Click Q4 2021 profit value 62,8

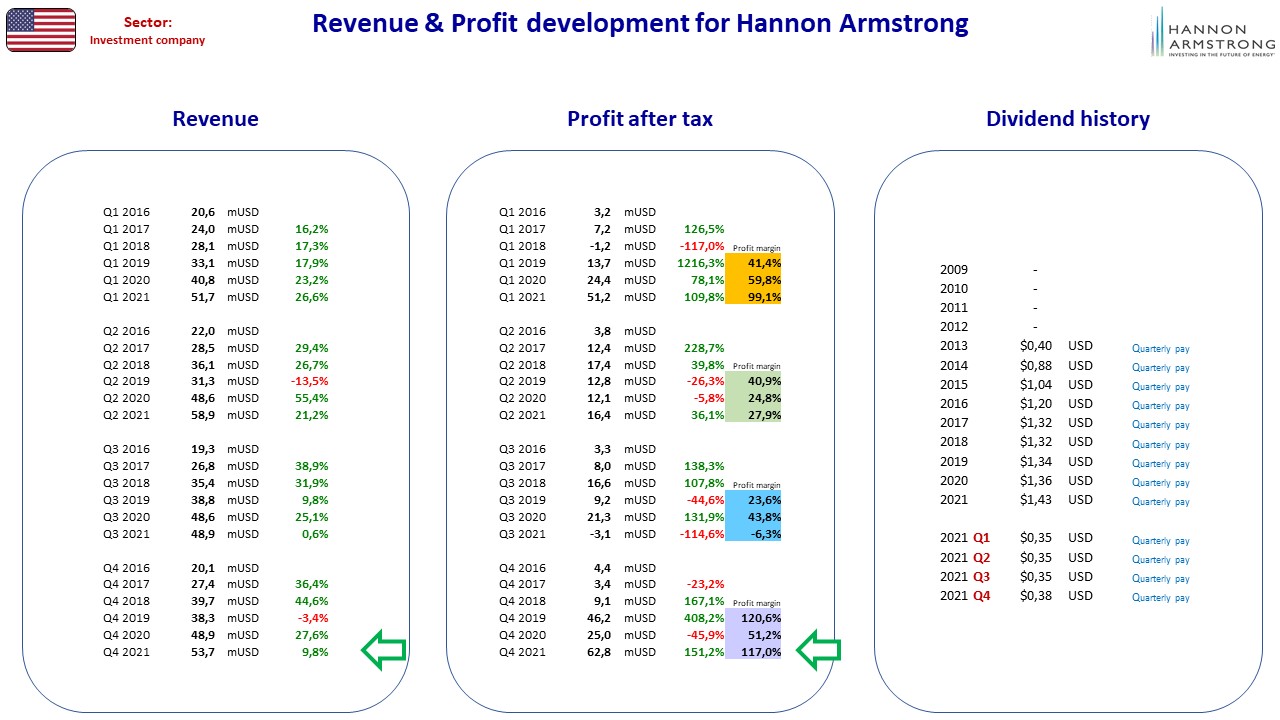(x=600, y=652)
